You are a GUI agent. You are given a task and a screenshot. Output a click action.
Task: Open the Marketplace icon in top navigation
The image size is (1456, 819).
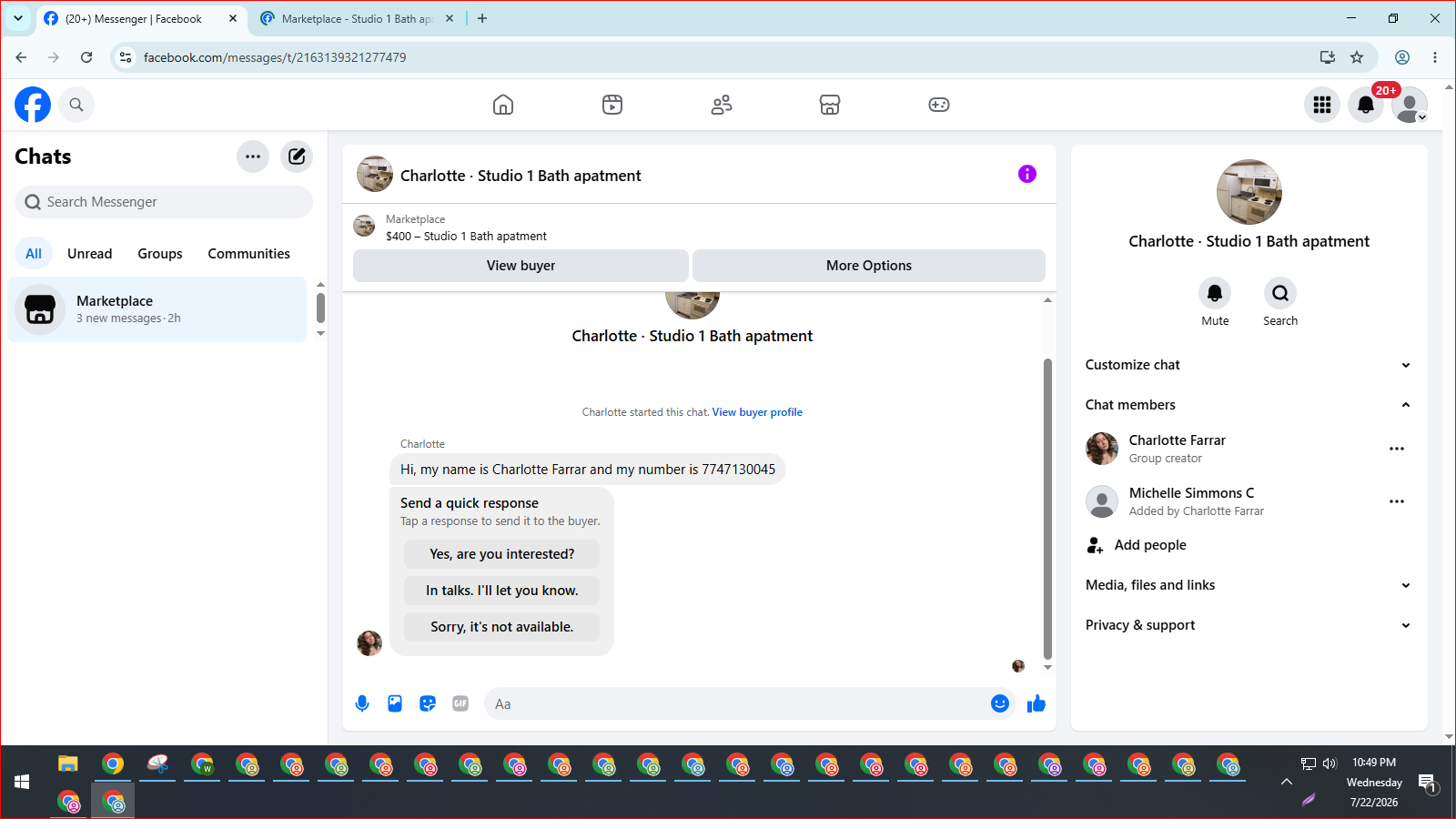pos(830,105)
